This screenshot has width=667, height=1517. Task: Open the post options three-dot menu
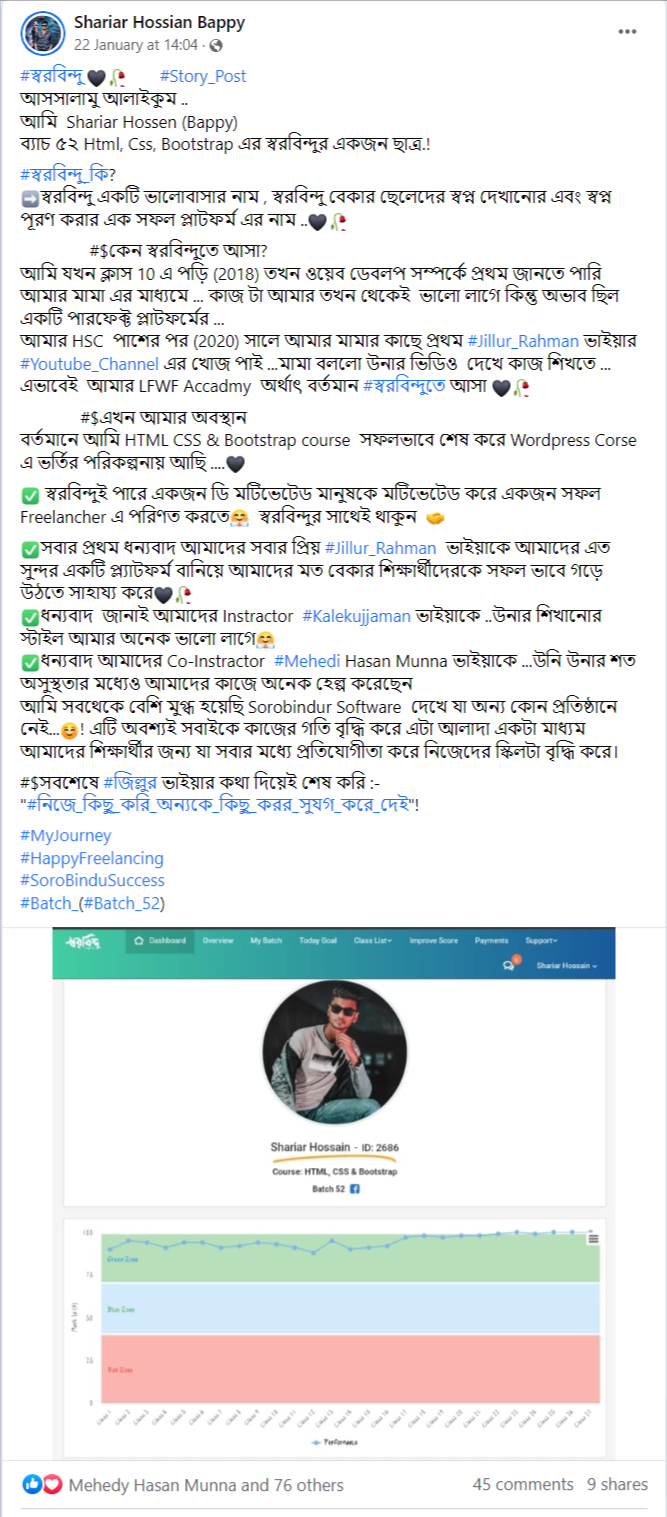(627, 33)
